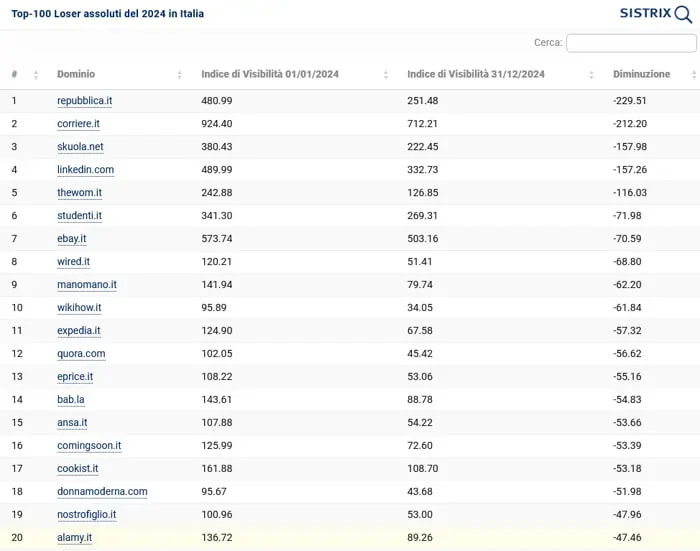The height and width of the screenshot is (551, 700).
Task: Select the value 100.96 for nostrofiglio.it
Action: tap(217, 515)
